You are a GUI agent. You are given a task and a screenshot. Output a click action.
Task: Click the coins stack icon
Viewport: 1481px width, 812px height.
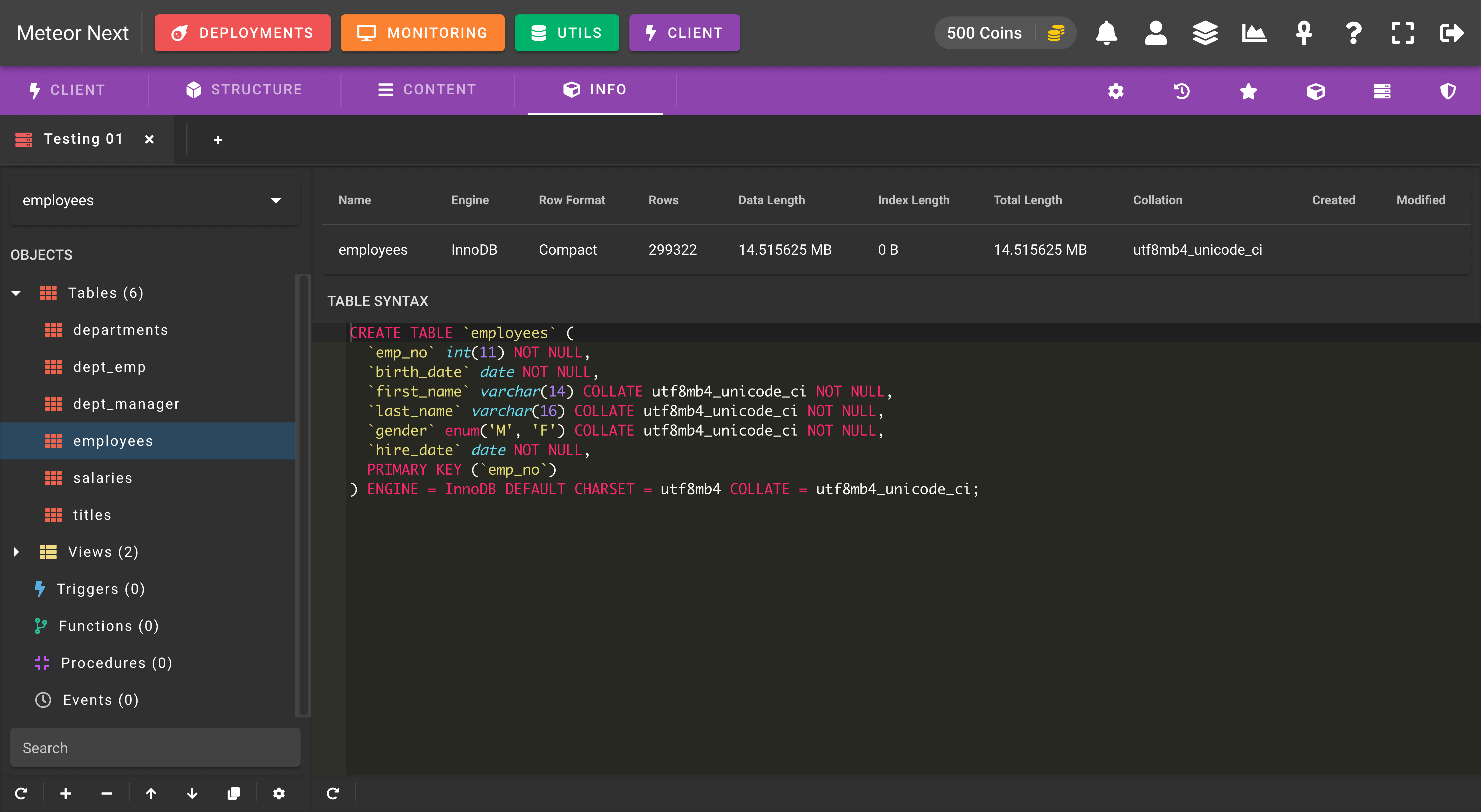[1056, 33]
